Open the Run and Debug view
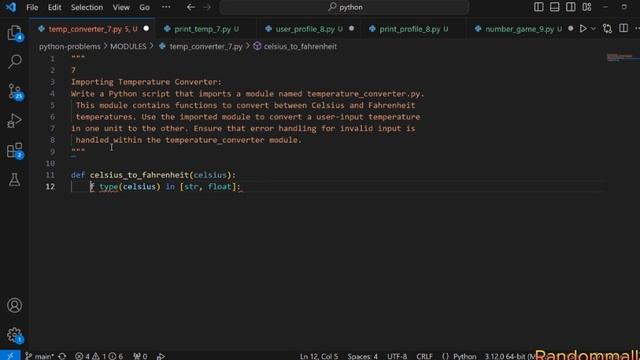 [x=14, y=121]
